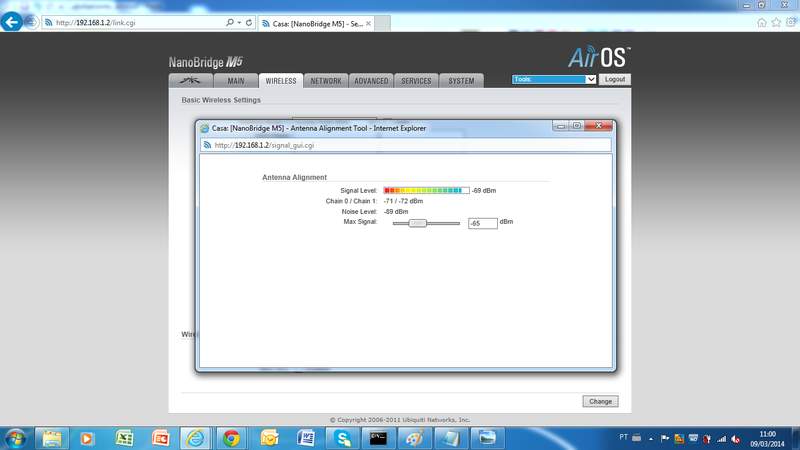Click the Refresh page icon
Viewport: 800px width, 450px height.
[x=248, y=22]
